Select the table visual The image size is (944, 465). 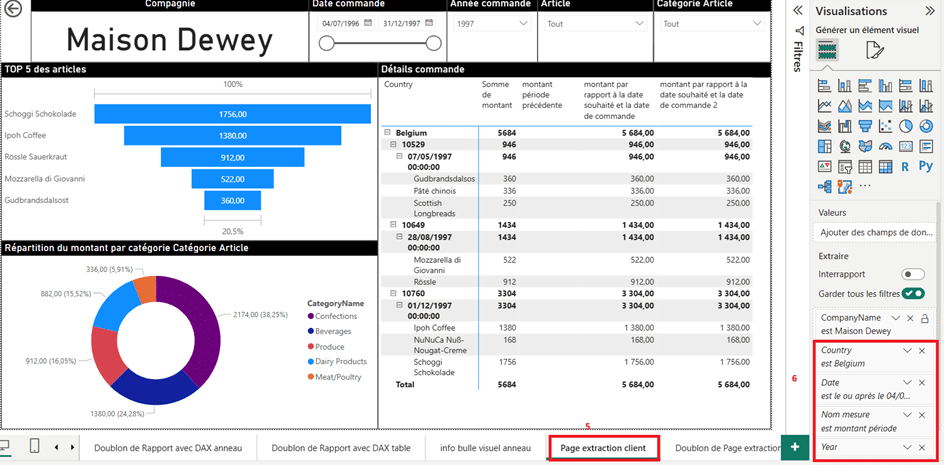865,166
